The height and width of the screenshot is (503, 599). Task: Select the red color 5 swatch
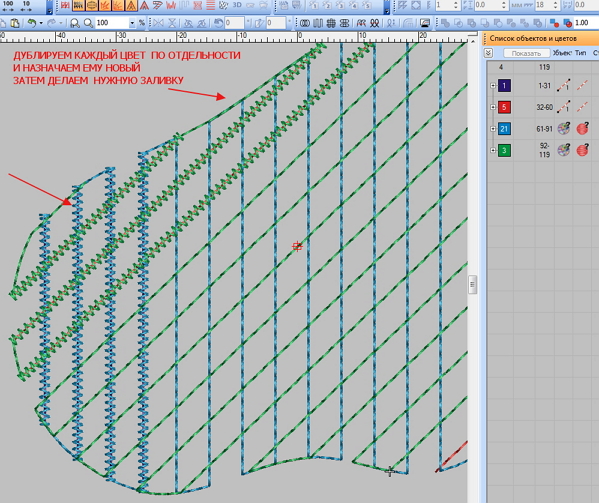coord(504,107)
